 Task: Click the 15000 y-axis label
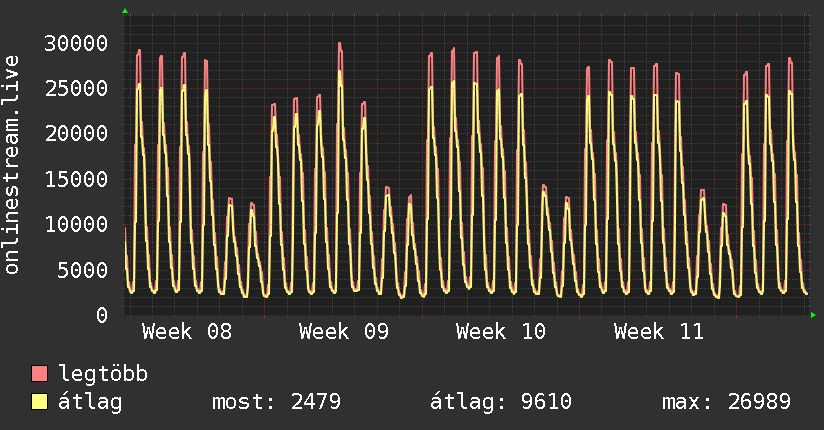point(78,179)
